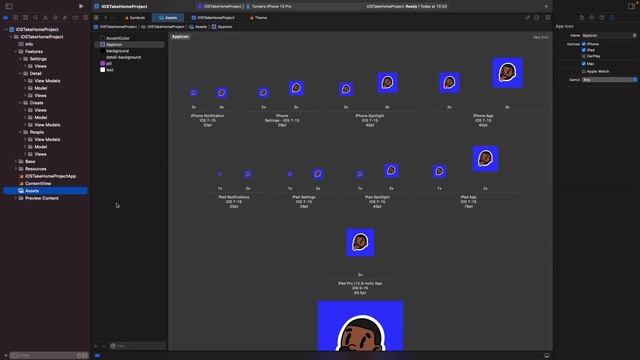Add a file using navigator plus button

5,356
